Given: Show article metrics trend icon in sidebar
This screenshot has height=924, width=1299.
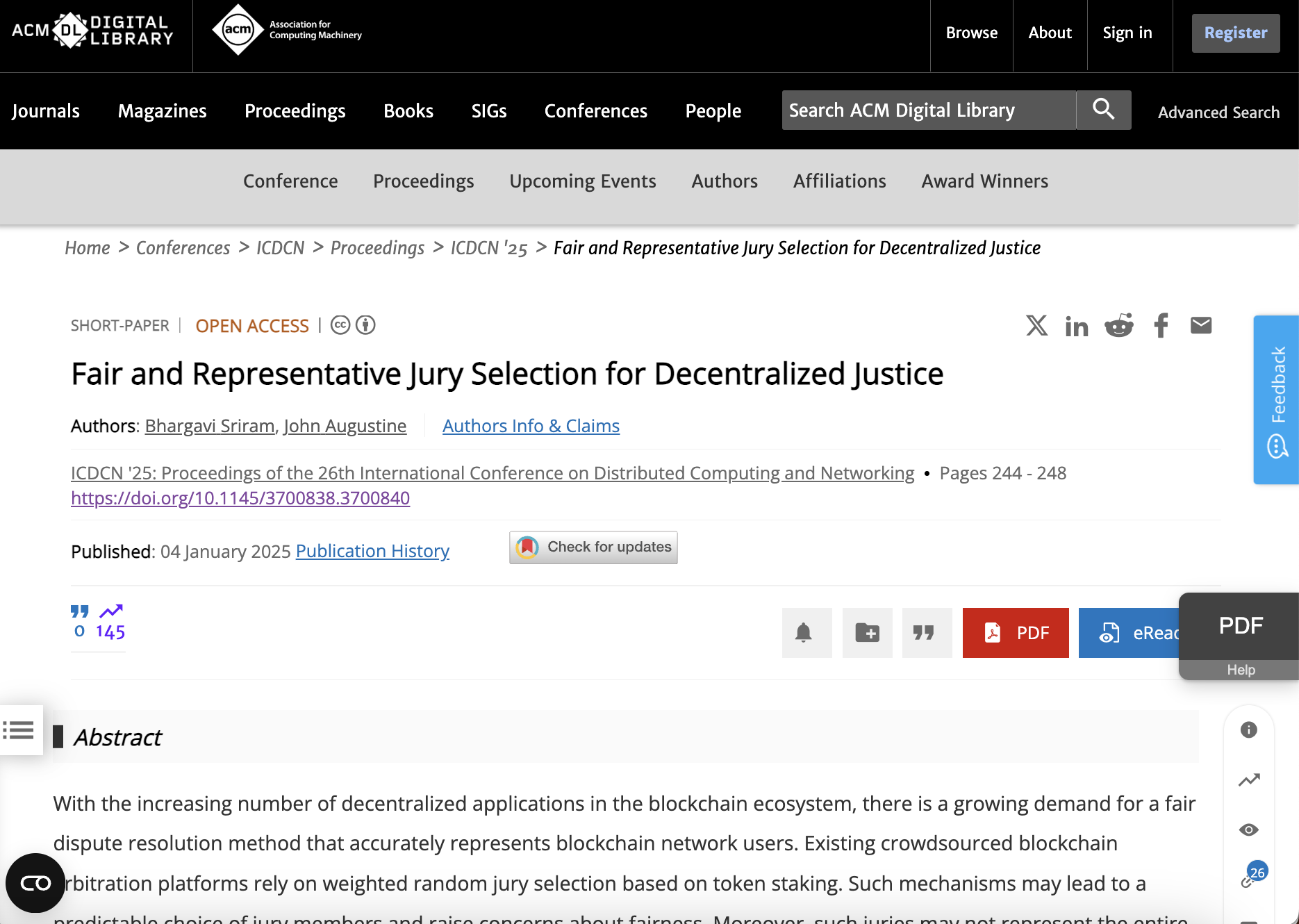Looking at the screenshot, I should (x=1248, y=780).
